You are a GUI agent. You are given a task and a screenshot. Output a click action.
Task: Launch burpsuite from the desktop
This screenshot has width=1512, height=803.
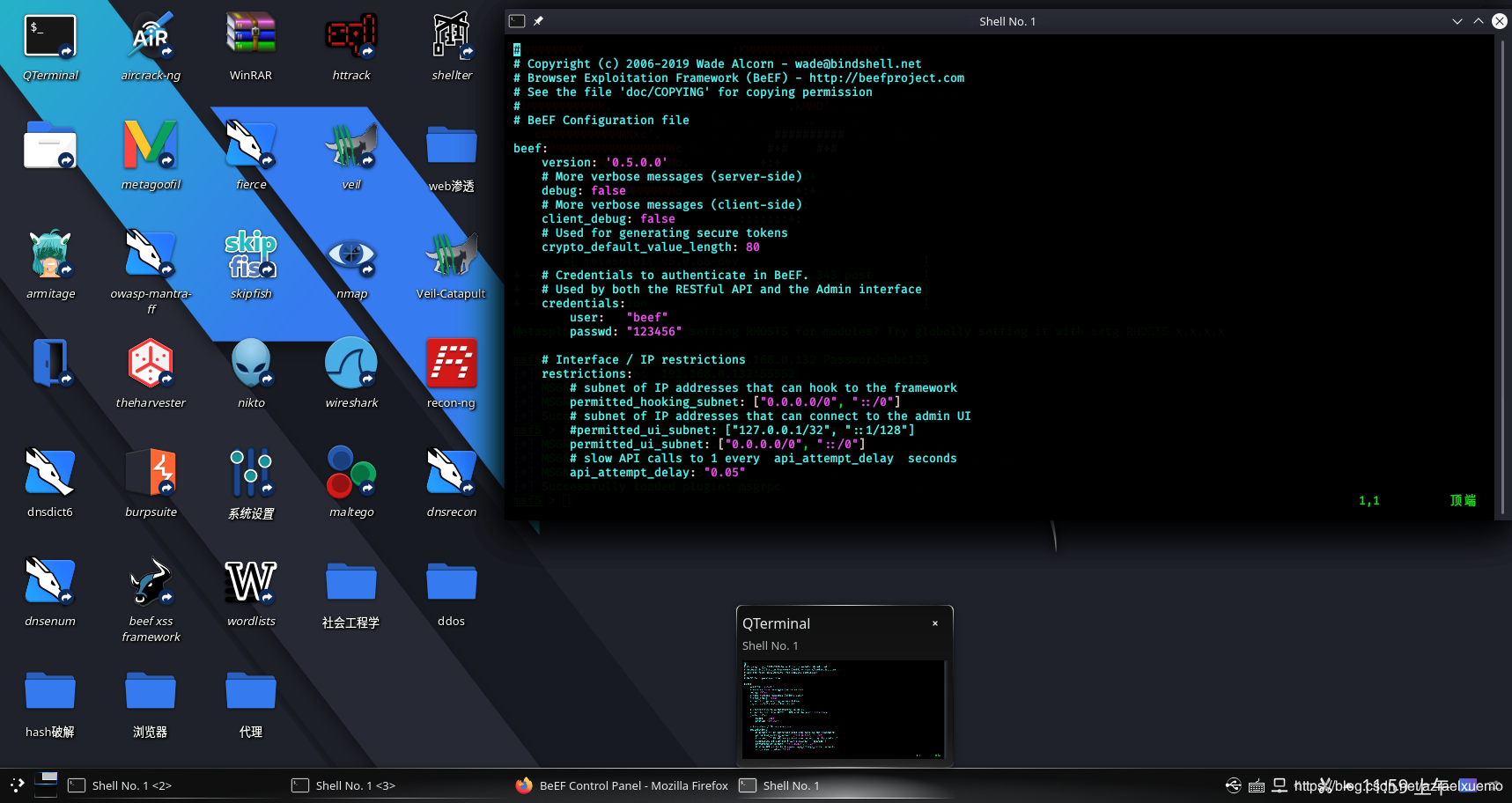click(151, 483)
